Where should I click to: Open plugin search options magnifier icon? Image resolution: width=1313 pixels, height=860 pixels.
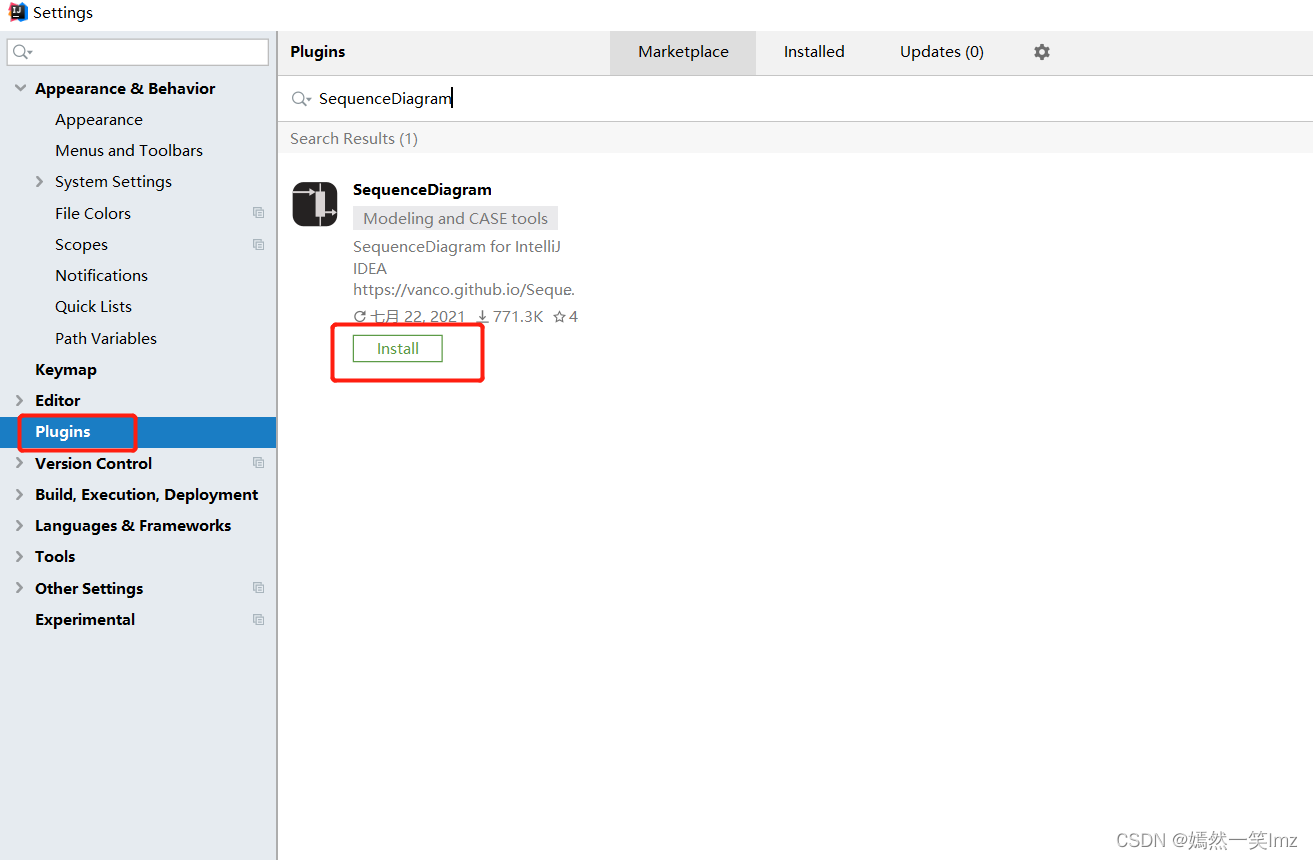pyautogui.click(x=301, y=99)
